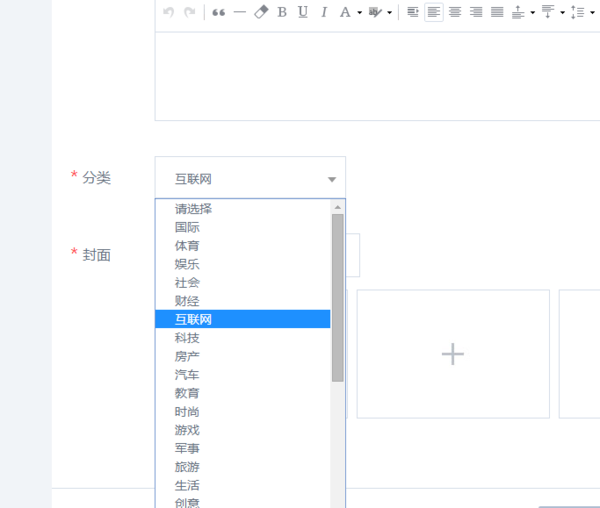Click the scrollbar up arrow in list
600x508 pixels.
338,207
